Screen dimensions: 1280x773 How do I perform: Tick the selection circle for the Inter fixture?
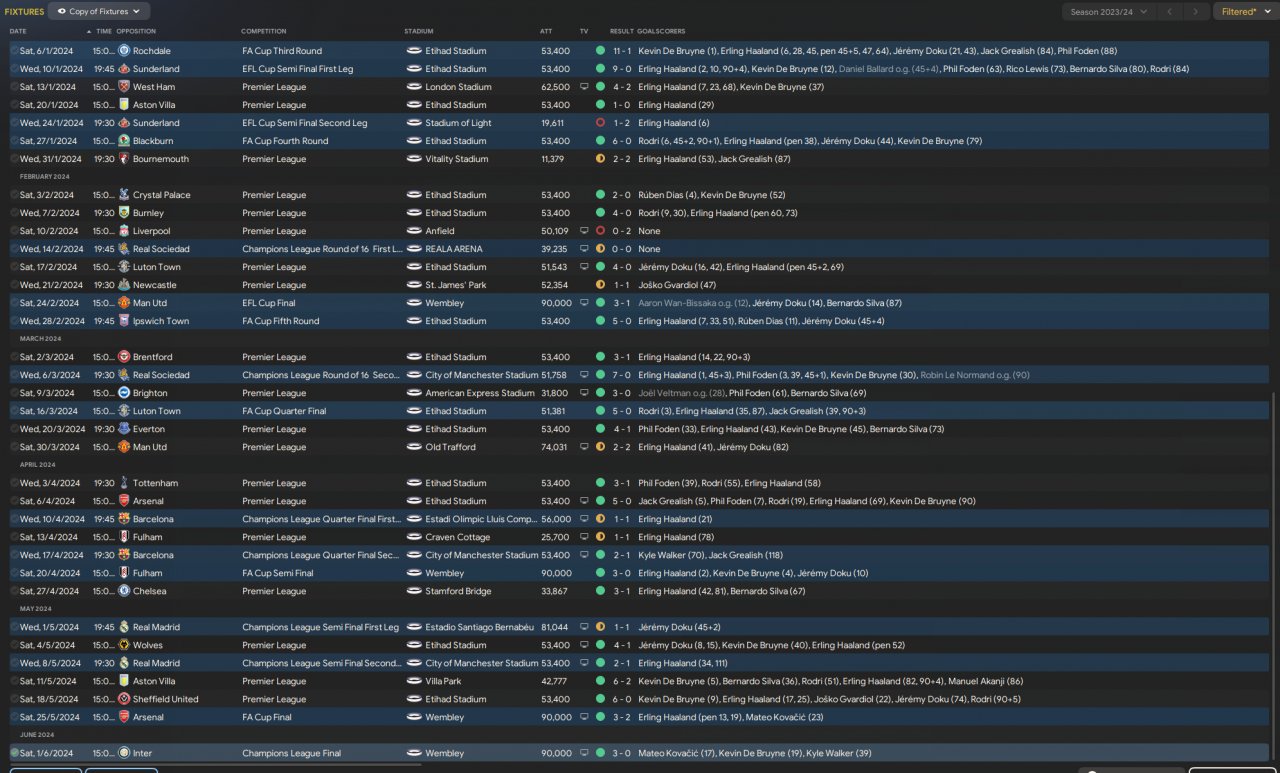(x=14, y=753)
